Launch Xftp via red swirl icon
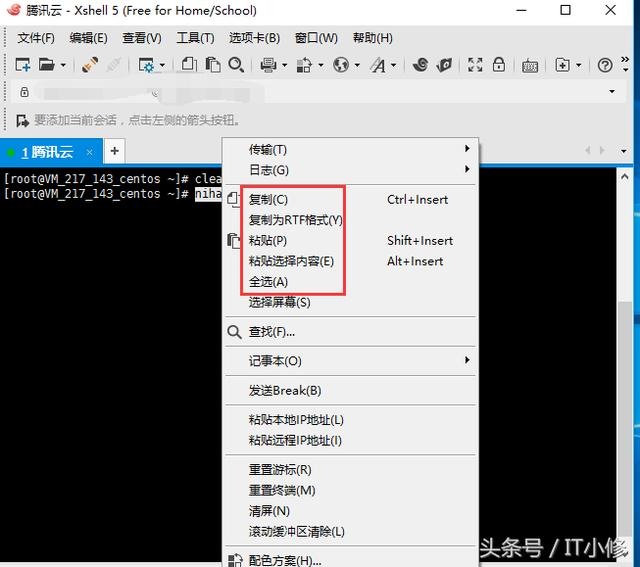The width and height of the screenshot is (640, 567). point(420,64)
